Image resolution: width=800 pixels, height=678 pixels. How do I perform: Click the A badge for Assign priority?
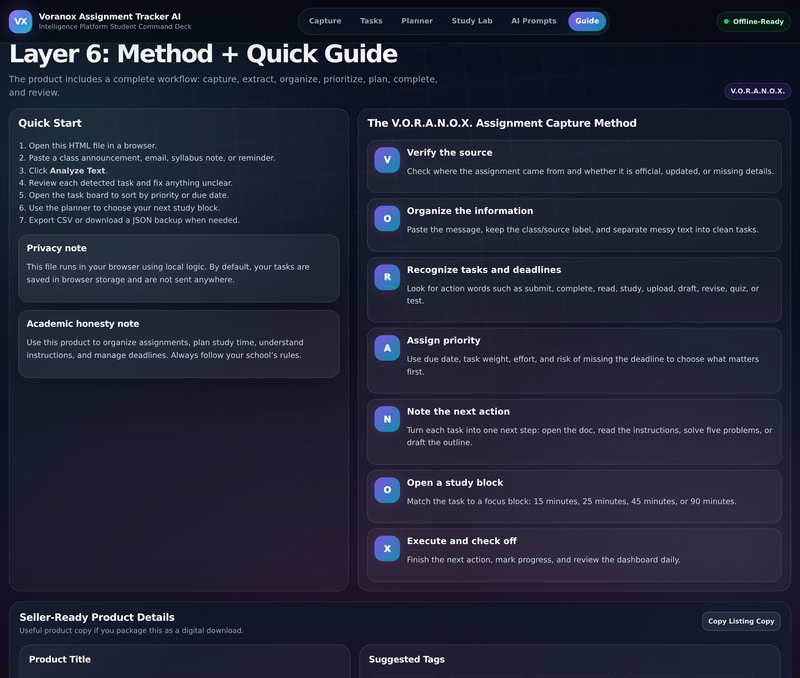tap(387, 348)
